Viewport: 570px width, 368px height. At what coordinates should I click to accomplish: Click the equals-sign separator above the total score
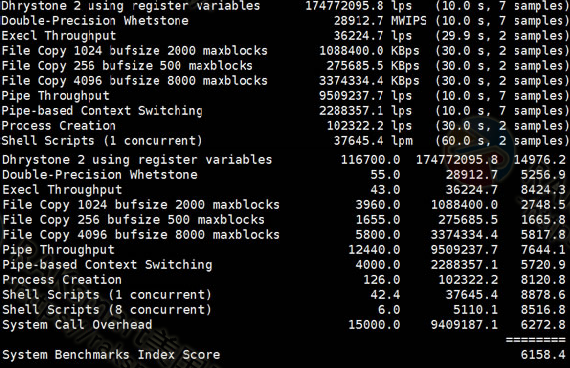pyautogui.click(x=535, y=340)
